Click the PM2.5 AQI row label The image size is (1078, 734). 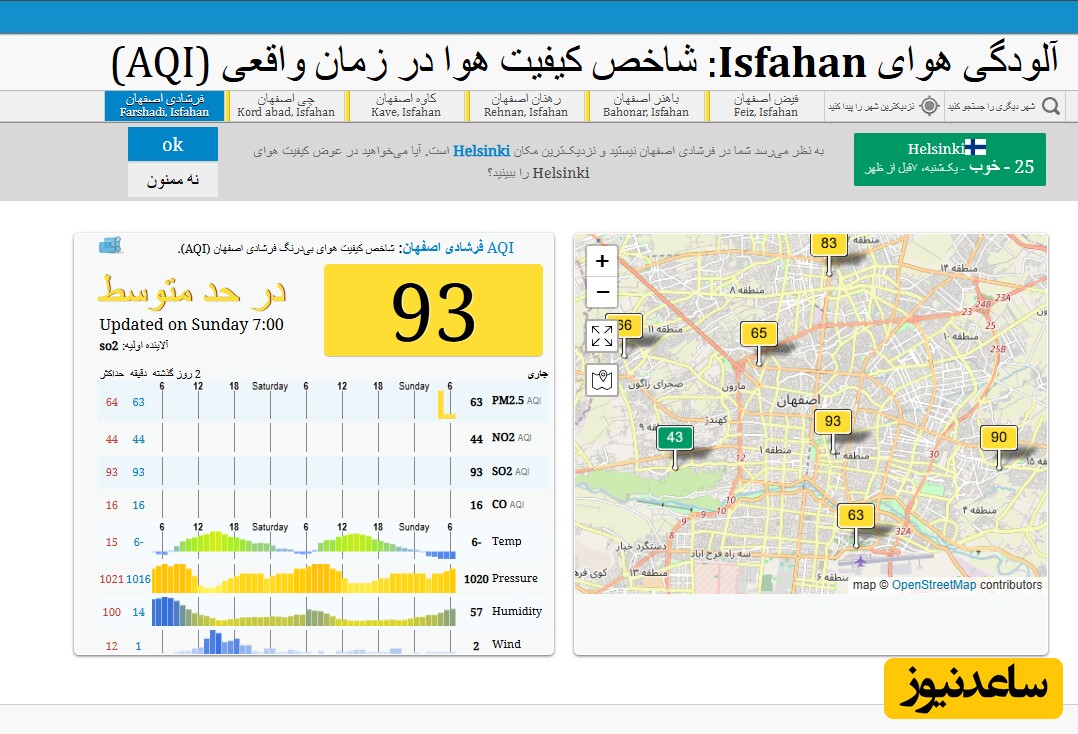[x=516, y=401]
